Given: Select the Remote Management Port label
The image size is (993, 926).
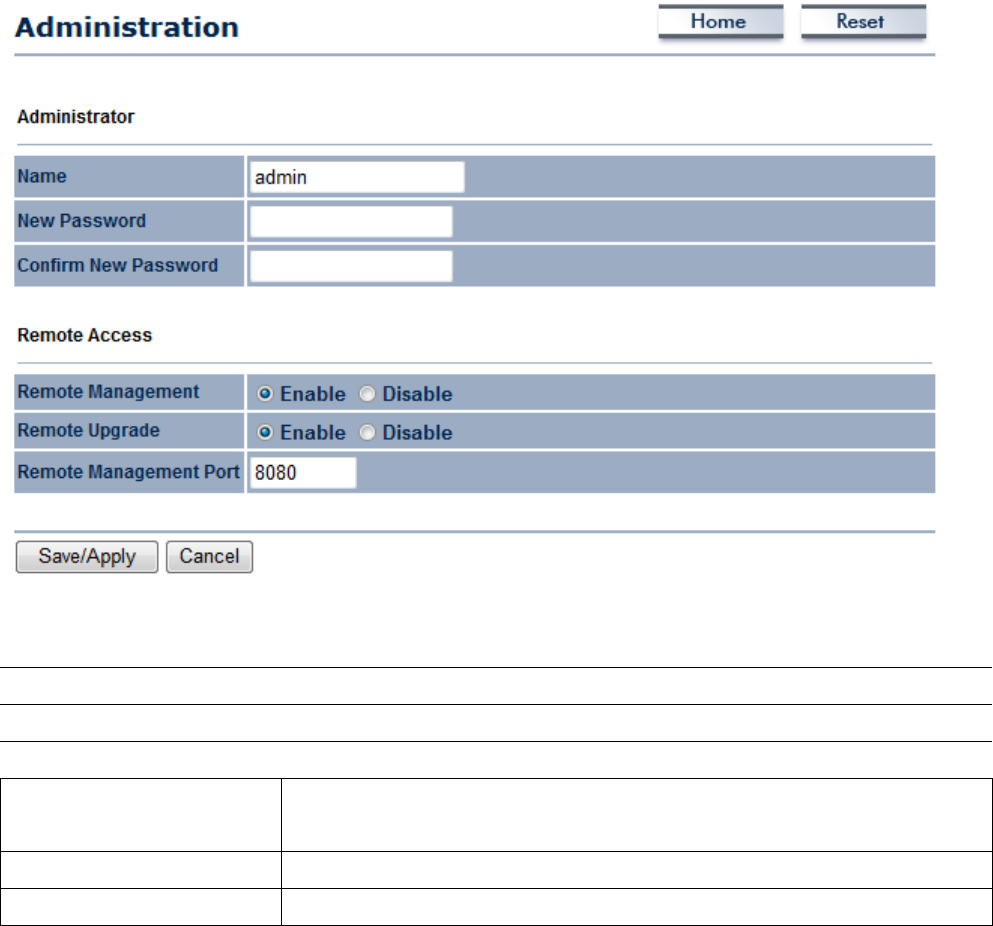Looking at the screenshot, I should pyautogui.click(x=129, y=472).
